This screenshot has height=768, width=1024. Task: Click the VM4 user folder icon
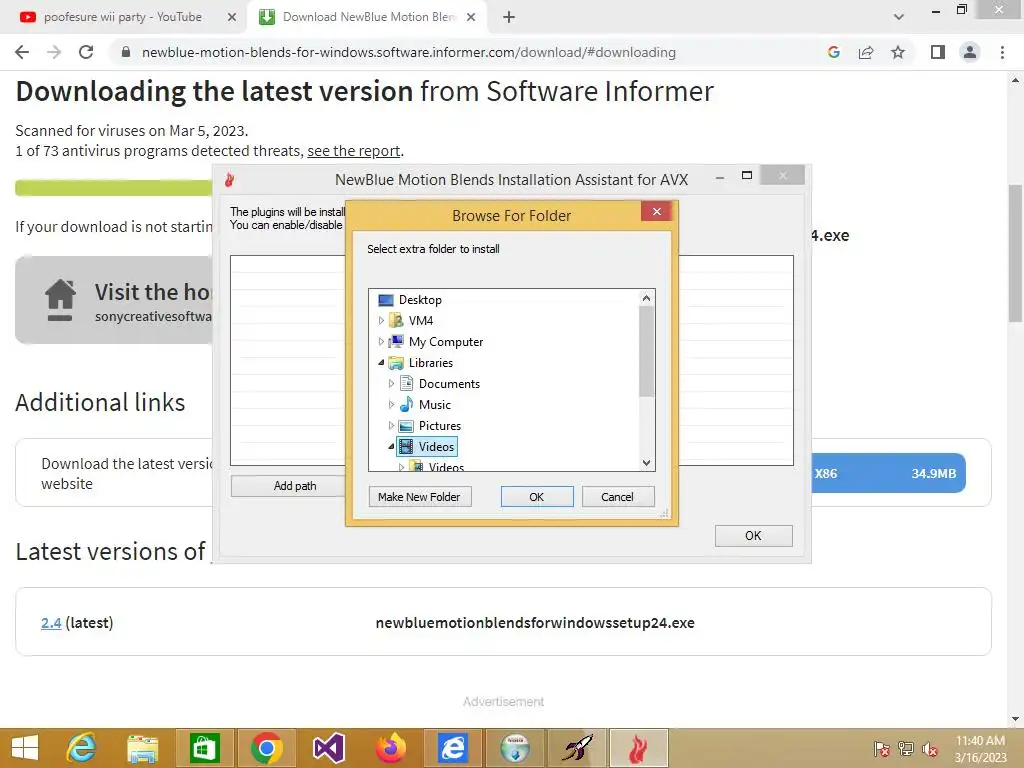(396, 321)
